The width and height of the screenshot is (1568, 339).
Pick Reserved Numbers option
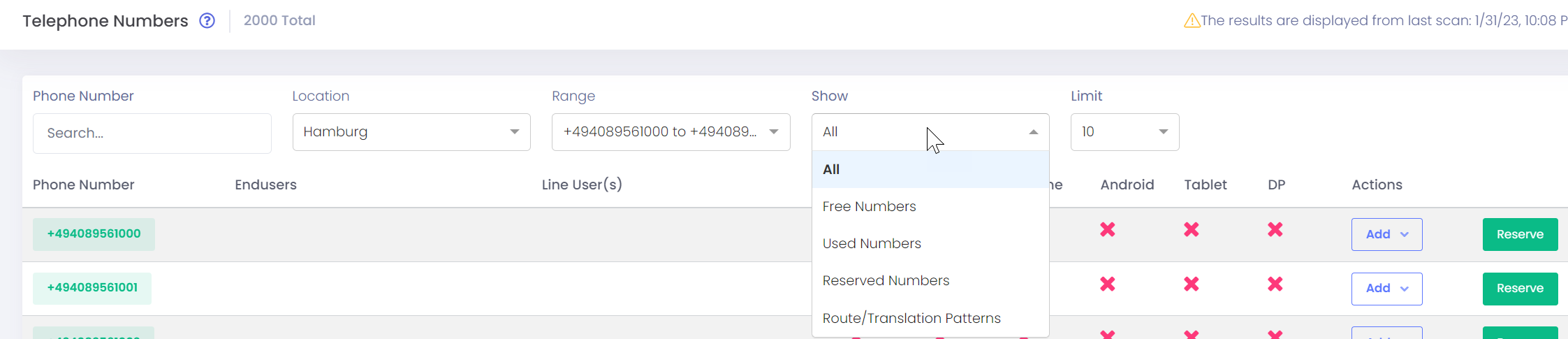[x=886, y=280]
